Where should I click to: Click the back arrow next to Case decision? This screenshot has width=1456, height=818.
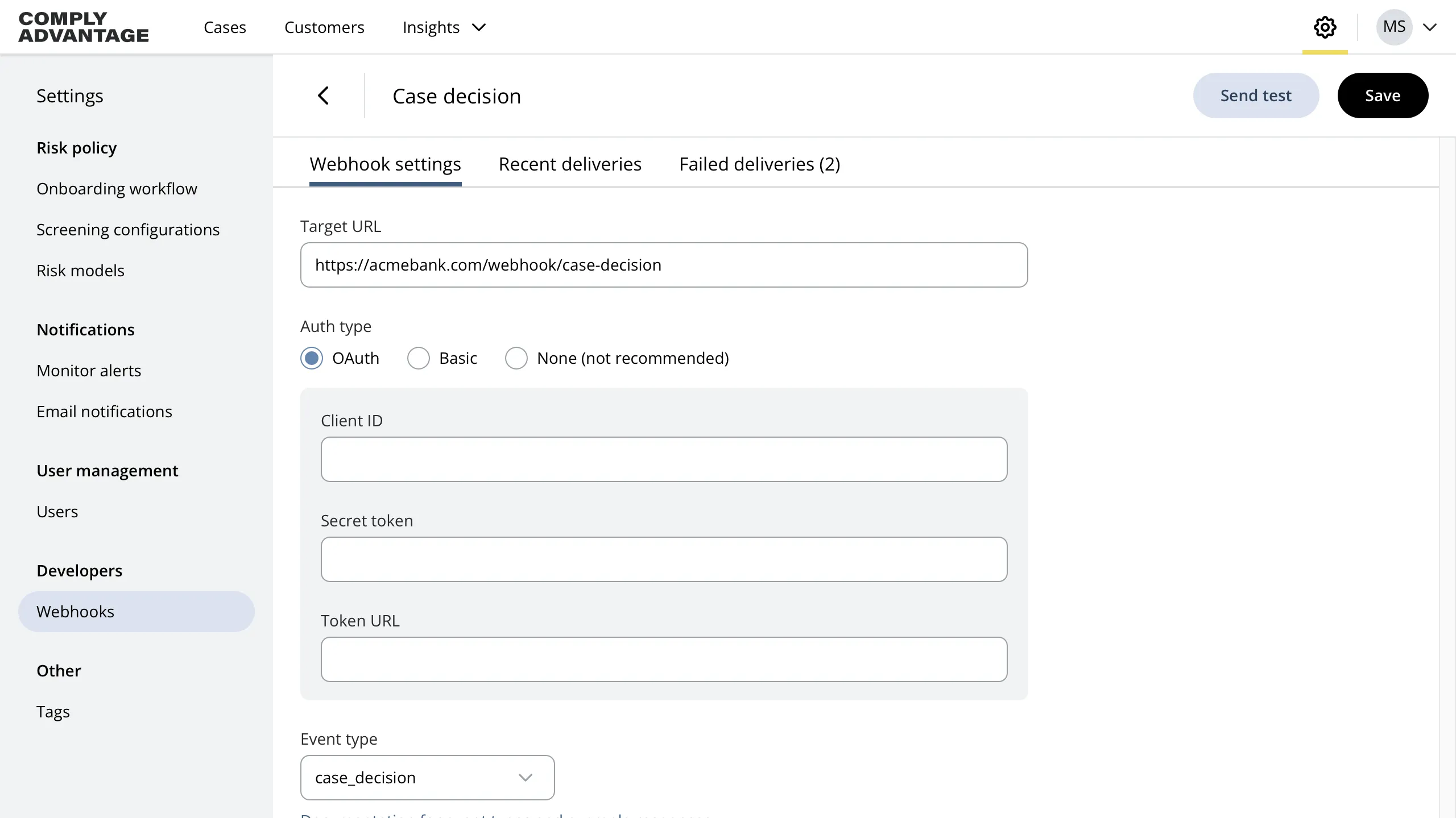pyautogui.click(x=324, y=95)
